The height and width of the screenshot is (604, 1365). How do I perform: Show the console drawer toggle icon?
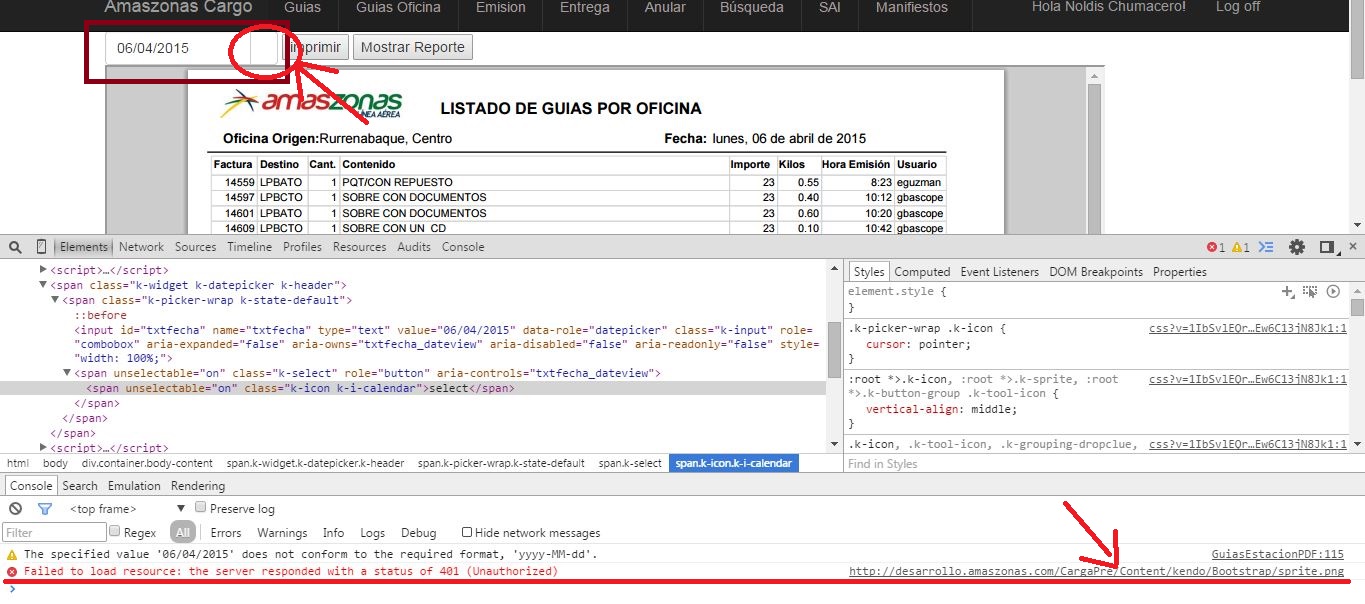[x=1266, y=247]
